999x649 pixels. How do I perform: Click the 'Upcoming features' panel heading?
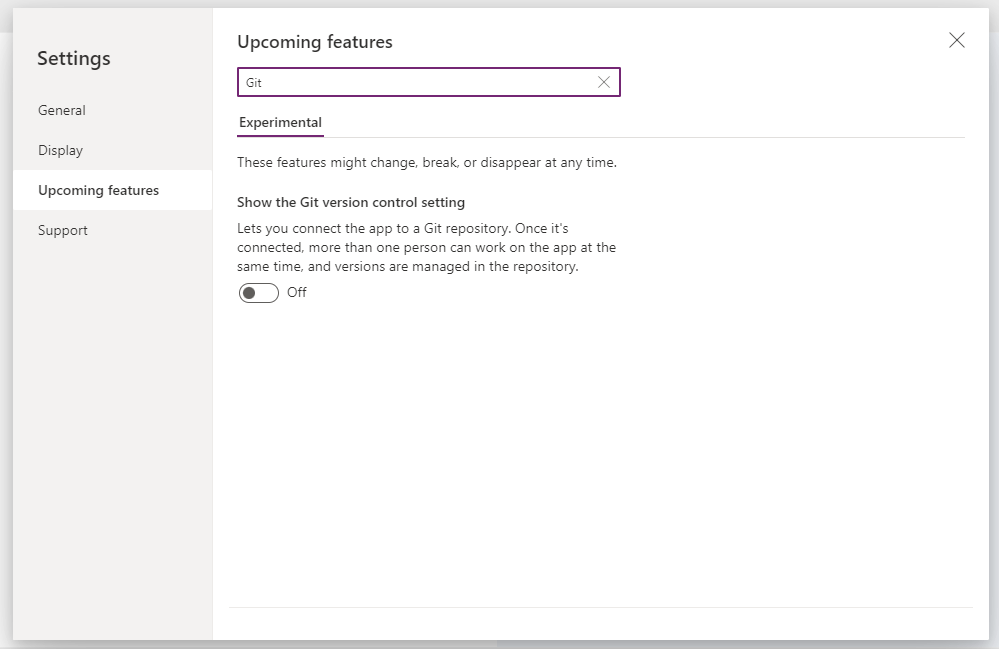coord(315,42)
